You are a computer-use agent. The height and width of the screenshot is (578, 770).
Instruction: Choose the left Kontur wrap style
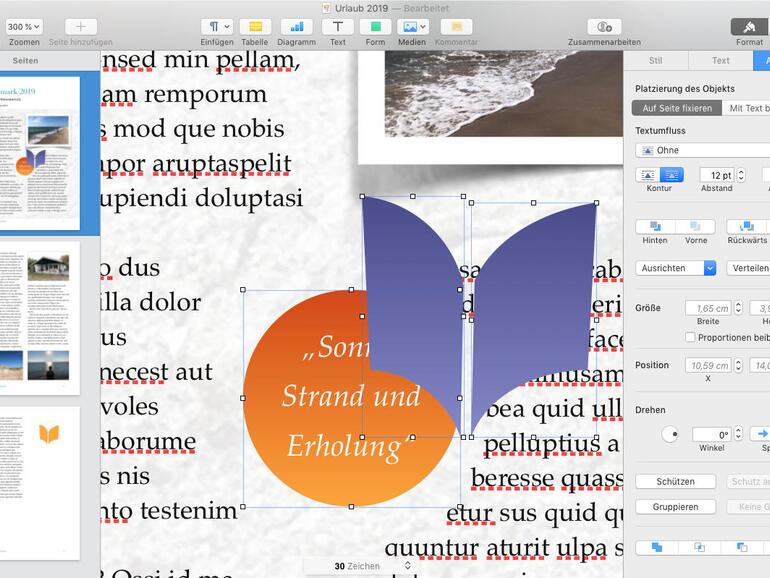[x=648, y=175]
